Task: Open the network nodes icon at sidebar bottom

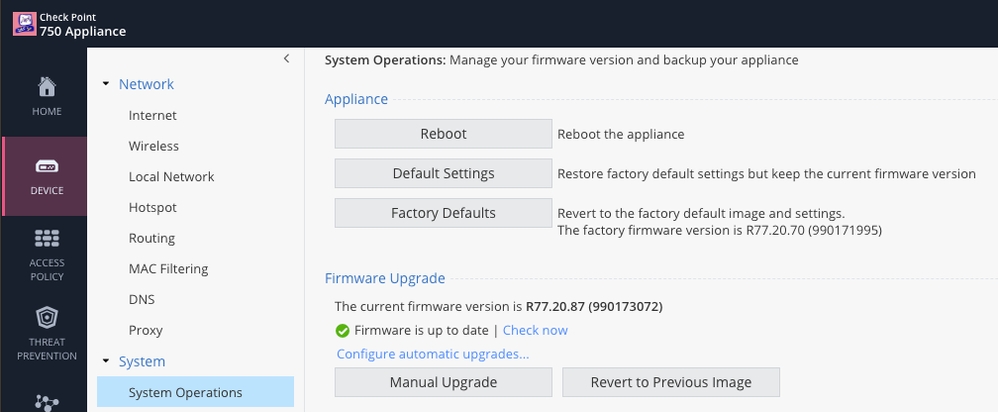Action: click(x=46, y=402)
